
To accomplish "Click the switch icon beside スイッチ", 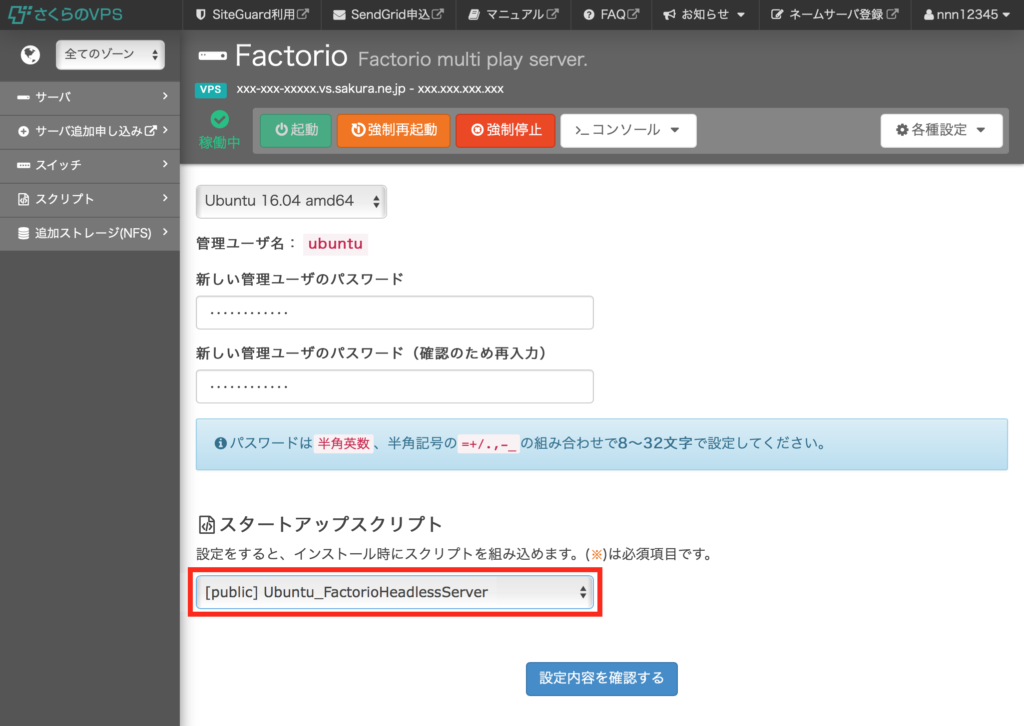I will click(x=24, y=165).
